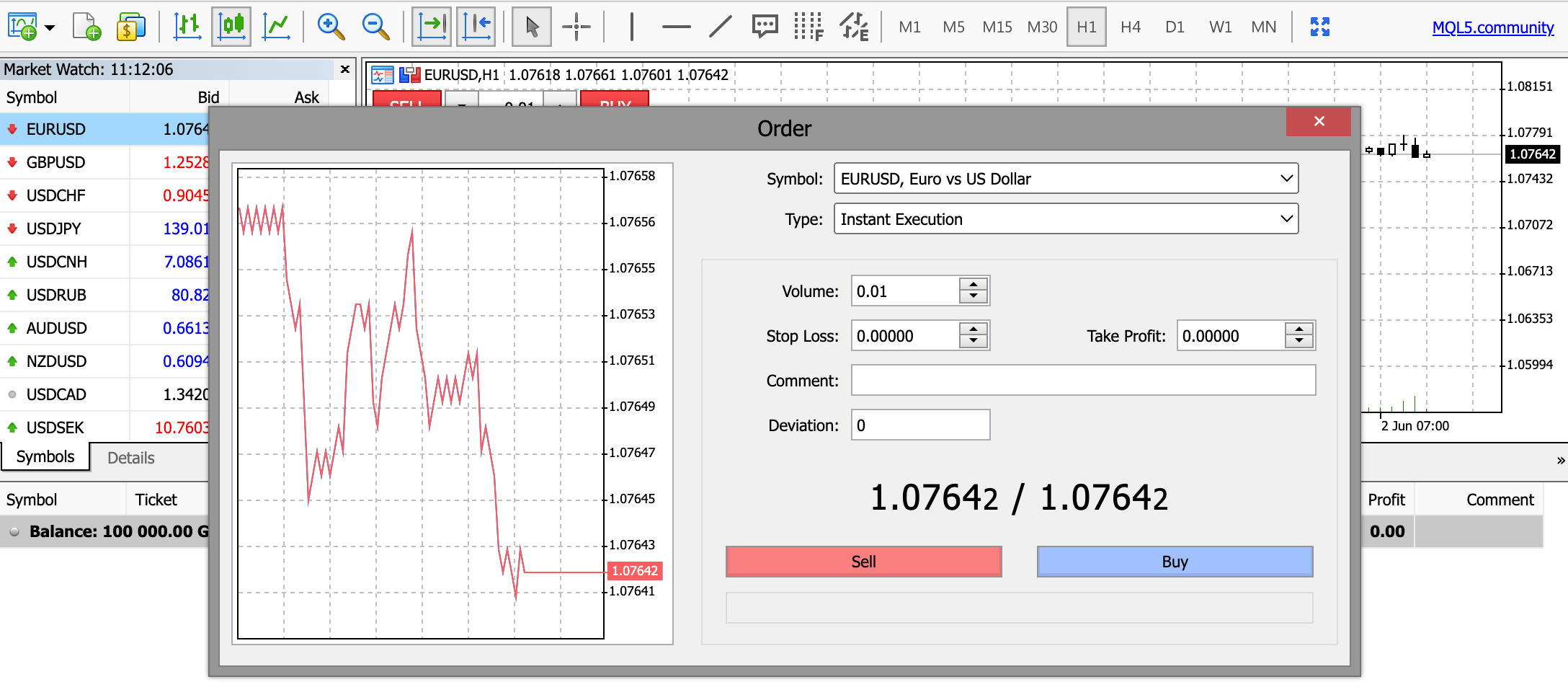
Task: Switch to M30 timeframe
Action: tap(1042, 27)
